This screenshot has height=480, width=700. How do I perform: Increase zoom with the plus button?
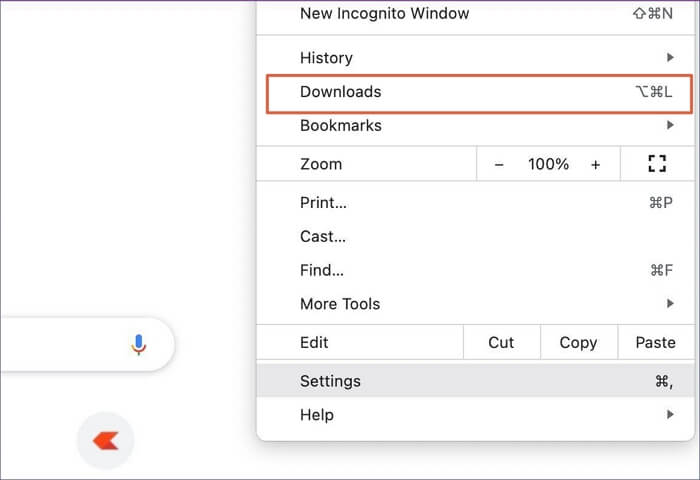[x=596, y=164]
